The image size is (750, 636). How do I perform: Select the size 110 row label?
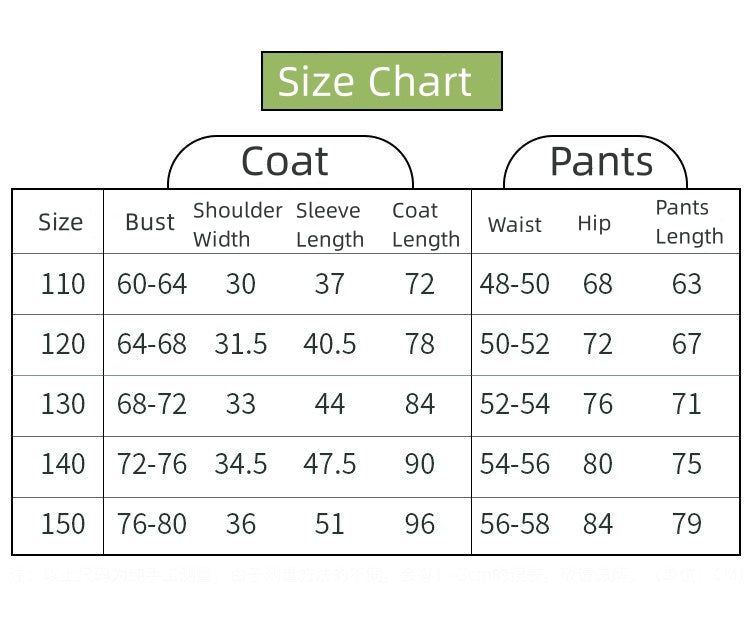63,284
